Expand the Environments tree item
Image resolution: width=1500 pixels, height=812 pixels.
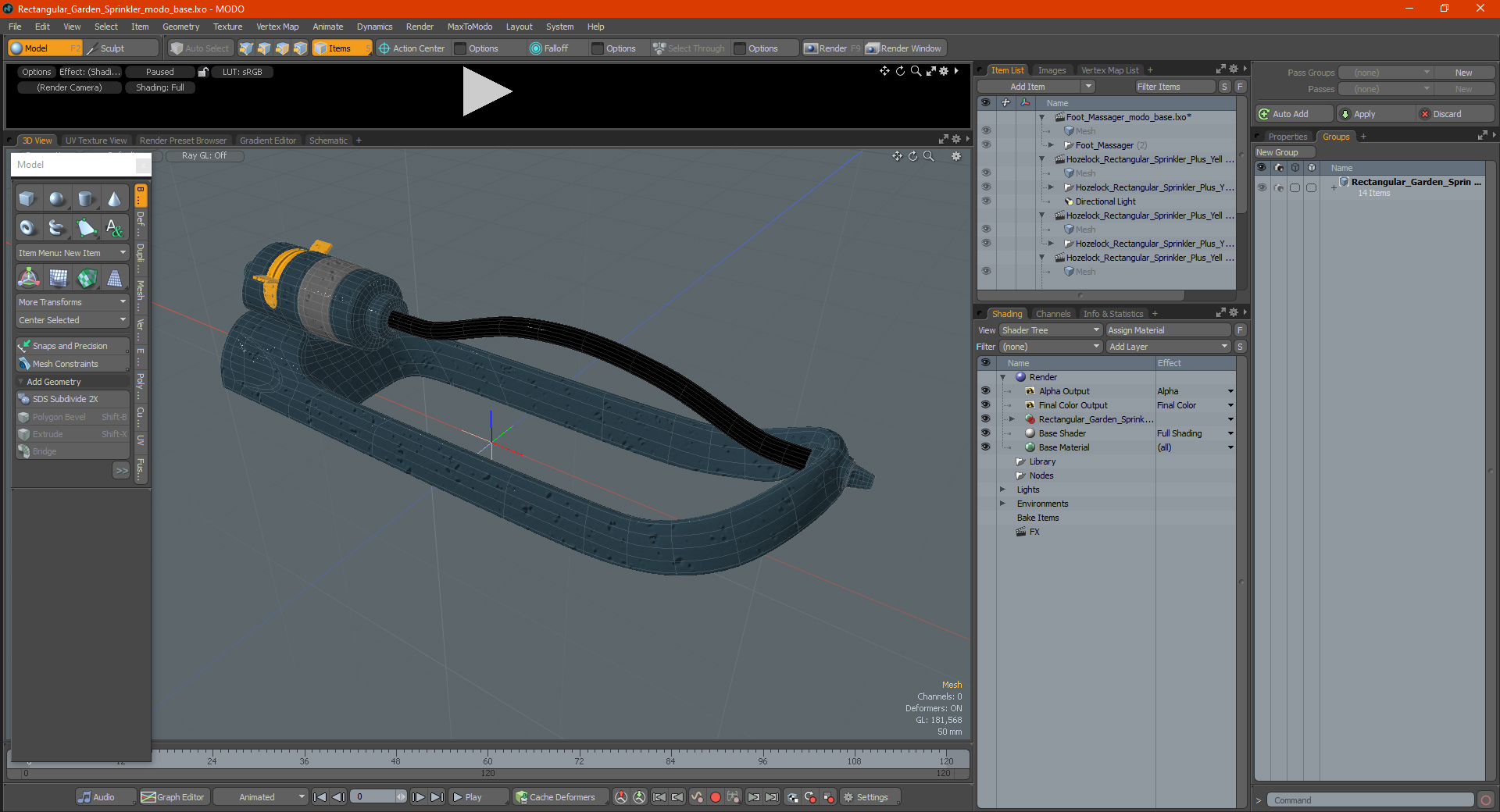(x=1002, y=504)
